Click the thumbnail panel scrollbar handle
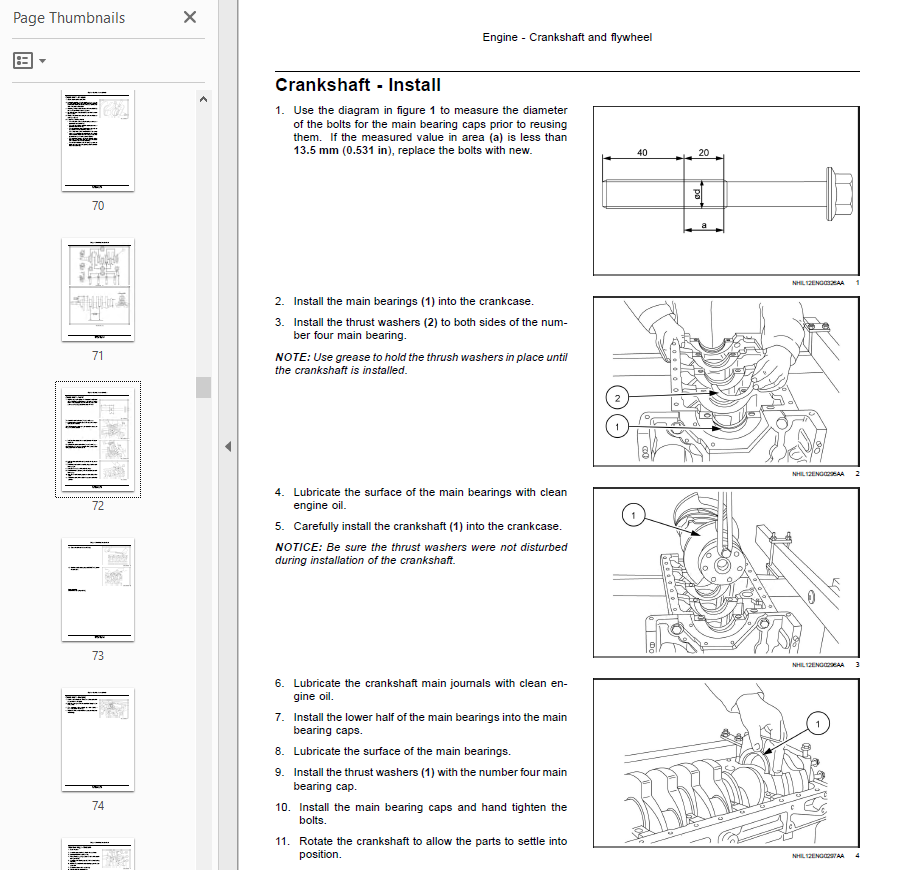Image resolution: width=909 pixels, height=870 pixels. tap(203, 387)
